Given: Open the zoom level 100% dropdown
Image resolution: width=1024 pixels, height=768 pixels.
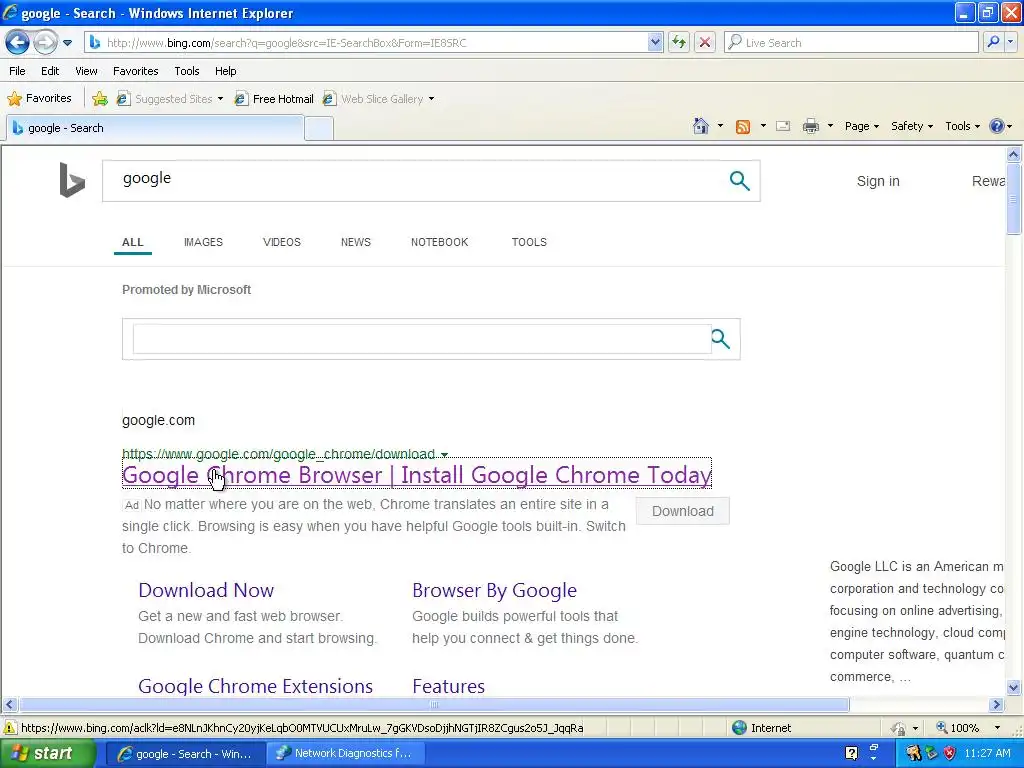Looking at the screenshot, I should pos(997,728).
